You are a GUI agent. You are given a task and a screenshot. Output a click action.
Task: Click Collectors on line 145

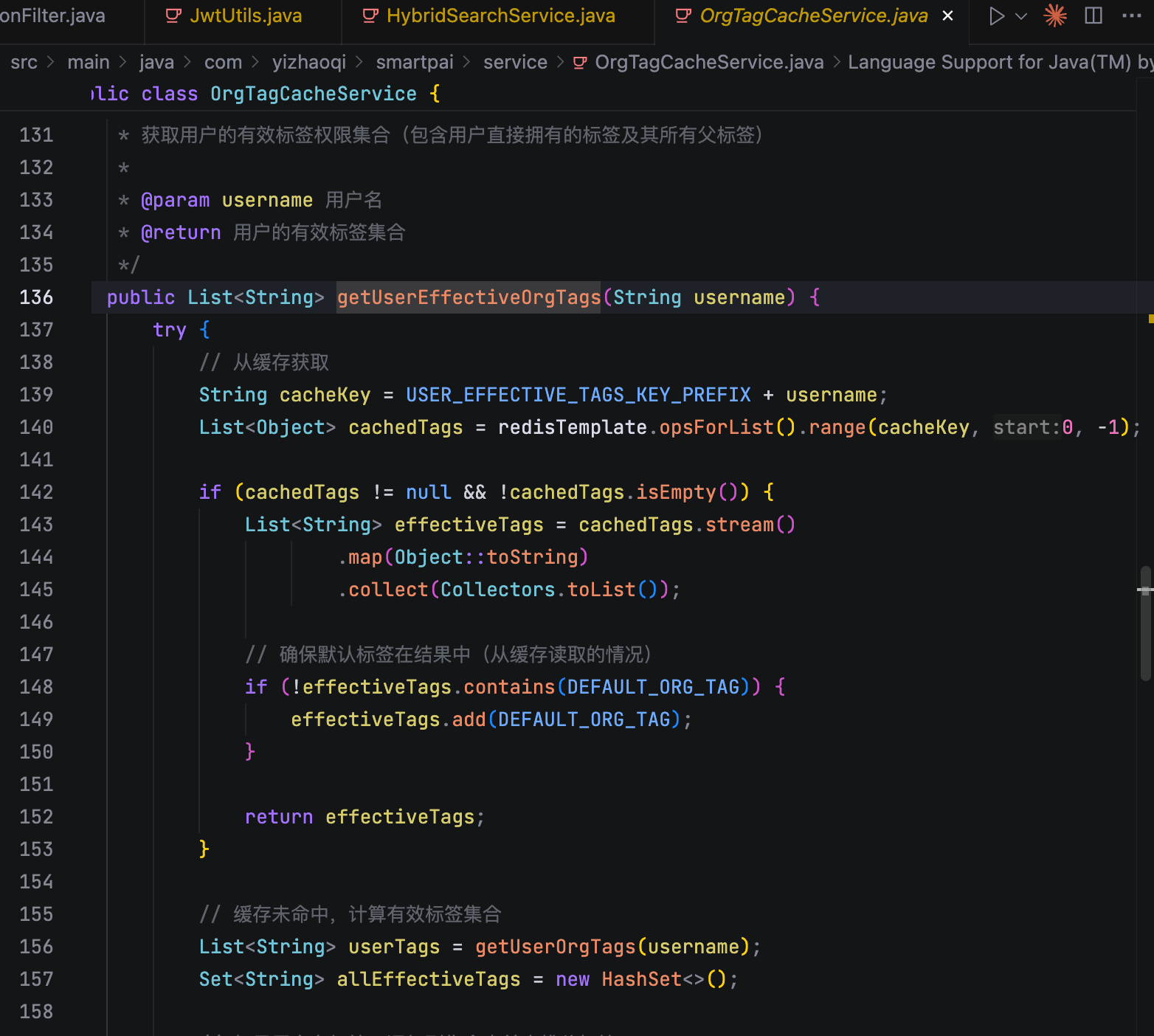(498, 590)
